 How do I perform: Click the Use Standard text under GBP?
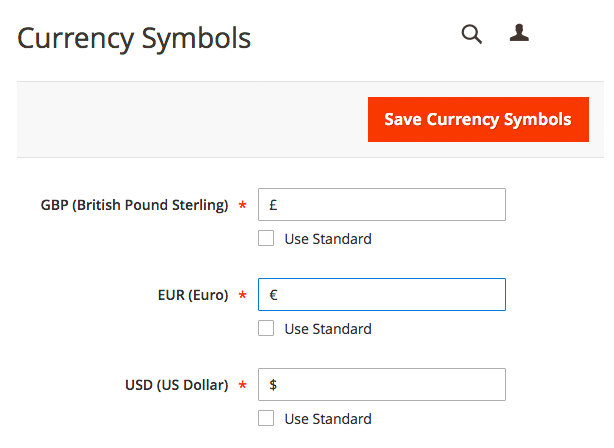(328, 239)
